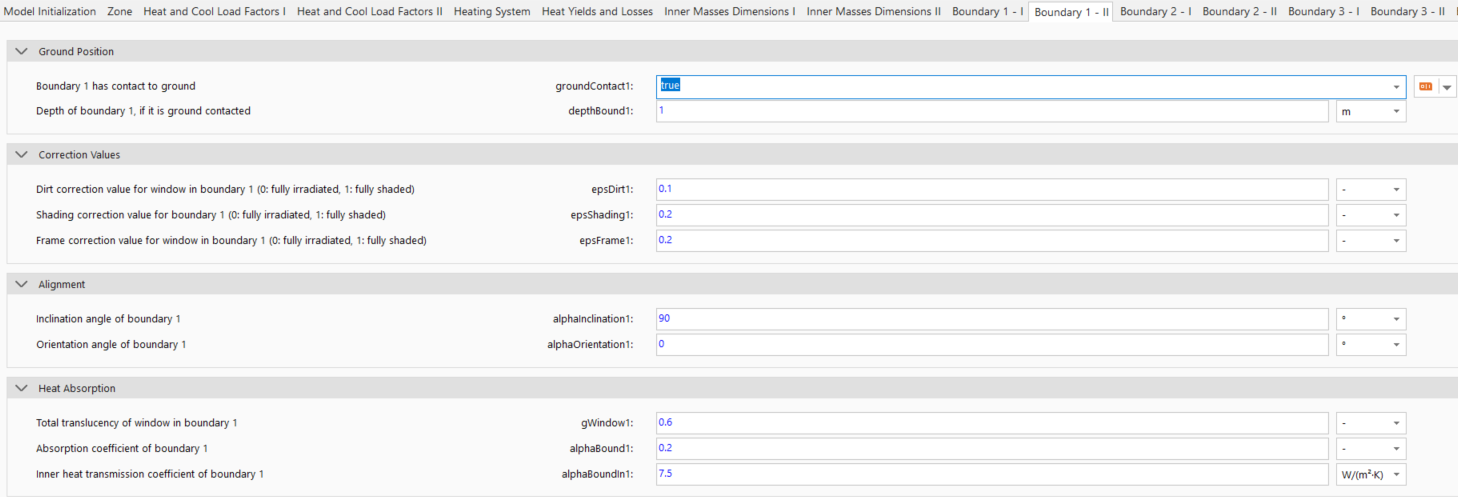Open the degree unit dropdown for alphaOrientation1
This screenshot has width=1458, height=497.
tap(1371, 344)
